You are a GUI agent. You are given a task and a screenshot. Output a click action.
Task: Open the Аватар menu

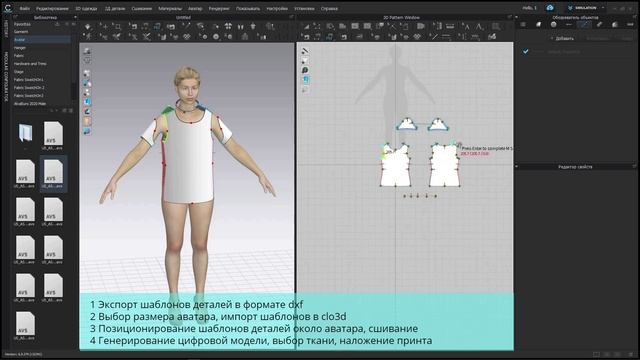click(195, 8)
